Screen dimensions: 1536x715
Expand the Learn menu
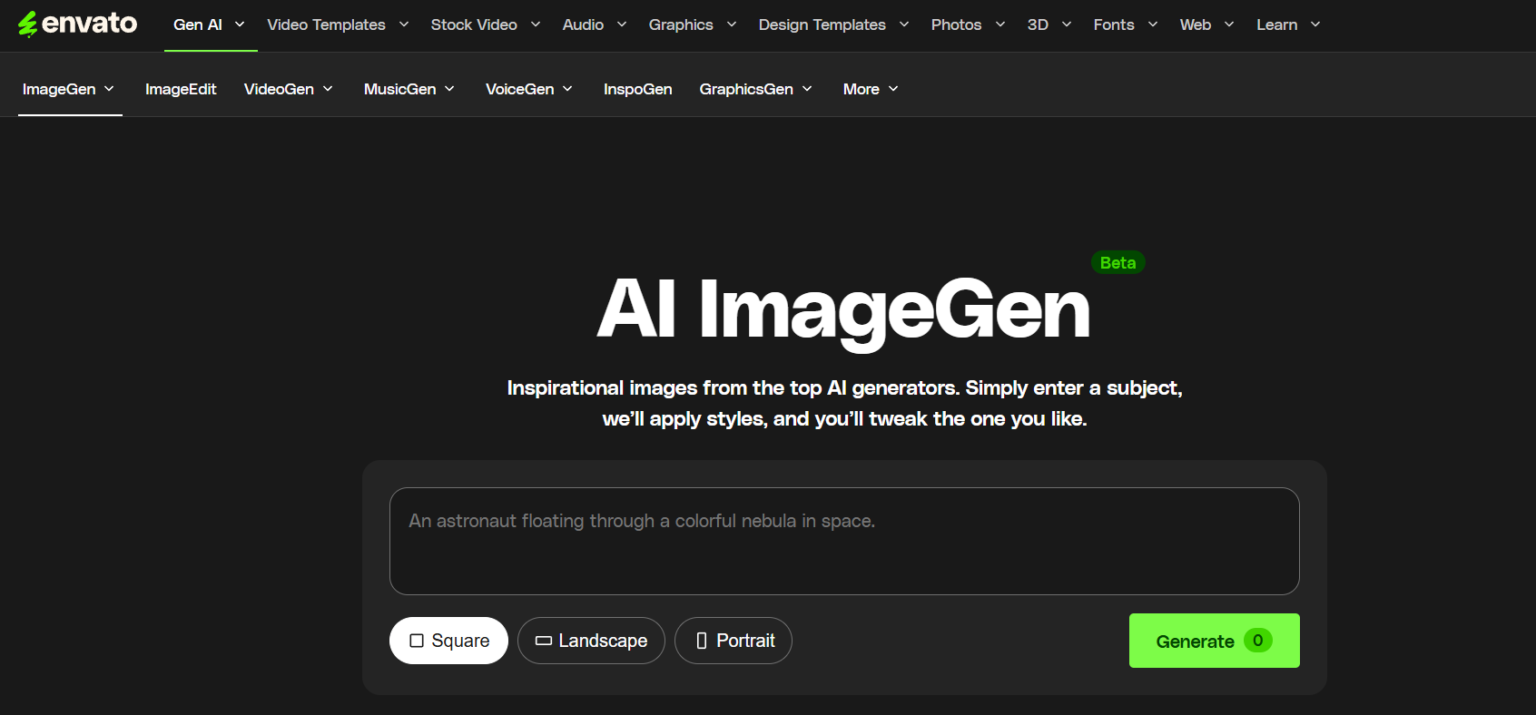1288,25
